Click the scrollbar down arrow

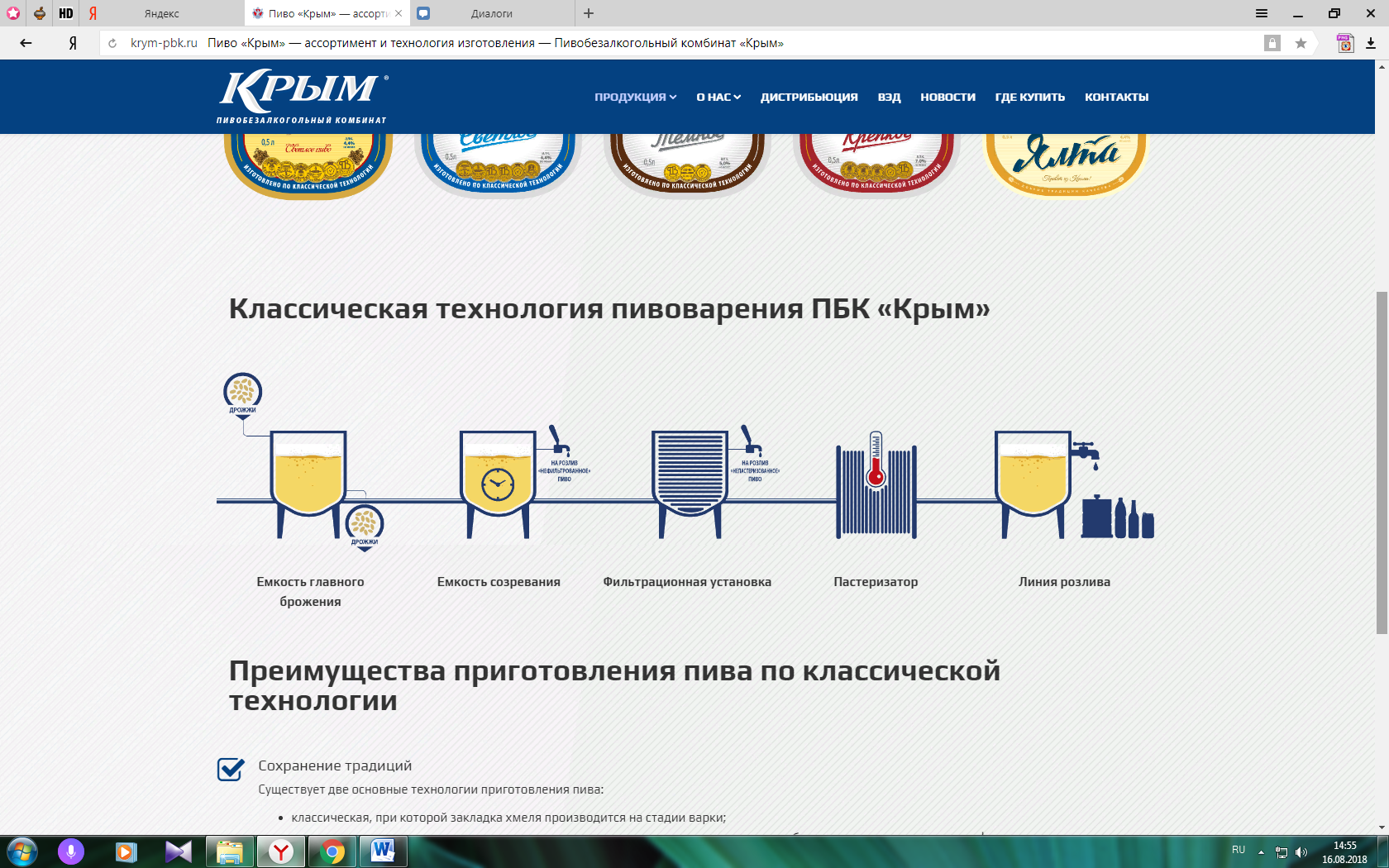click(x=1382, y=827)
